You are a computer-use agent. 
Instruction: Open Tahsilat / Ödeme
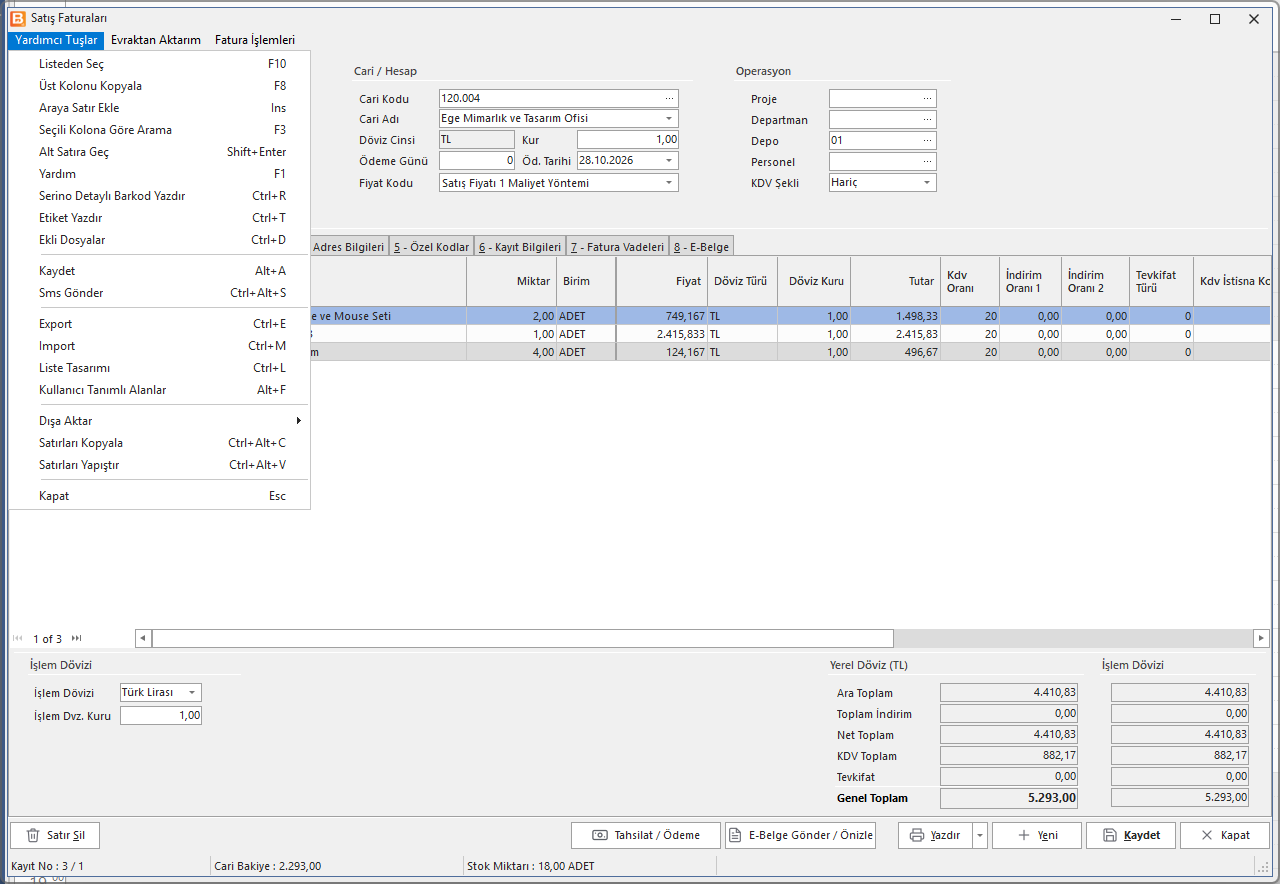coord(646,835)
